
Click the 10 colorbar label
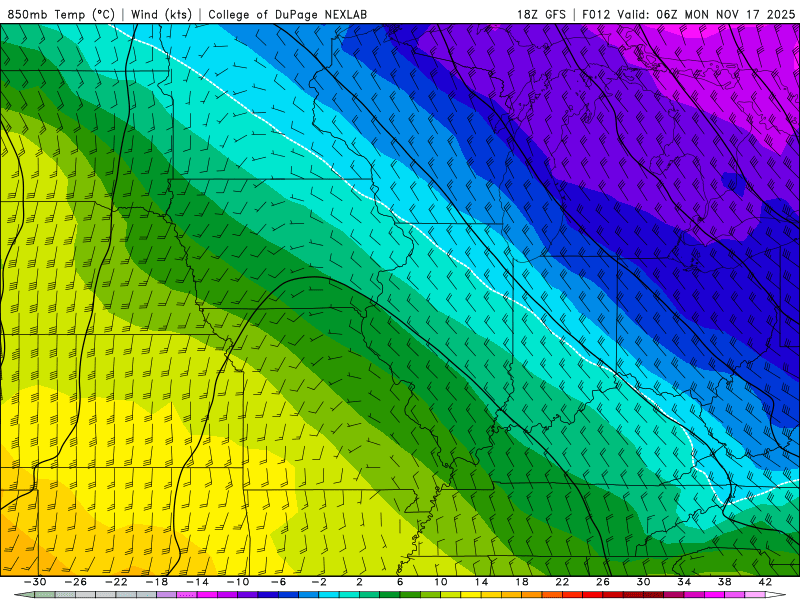[441, 582]
